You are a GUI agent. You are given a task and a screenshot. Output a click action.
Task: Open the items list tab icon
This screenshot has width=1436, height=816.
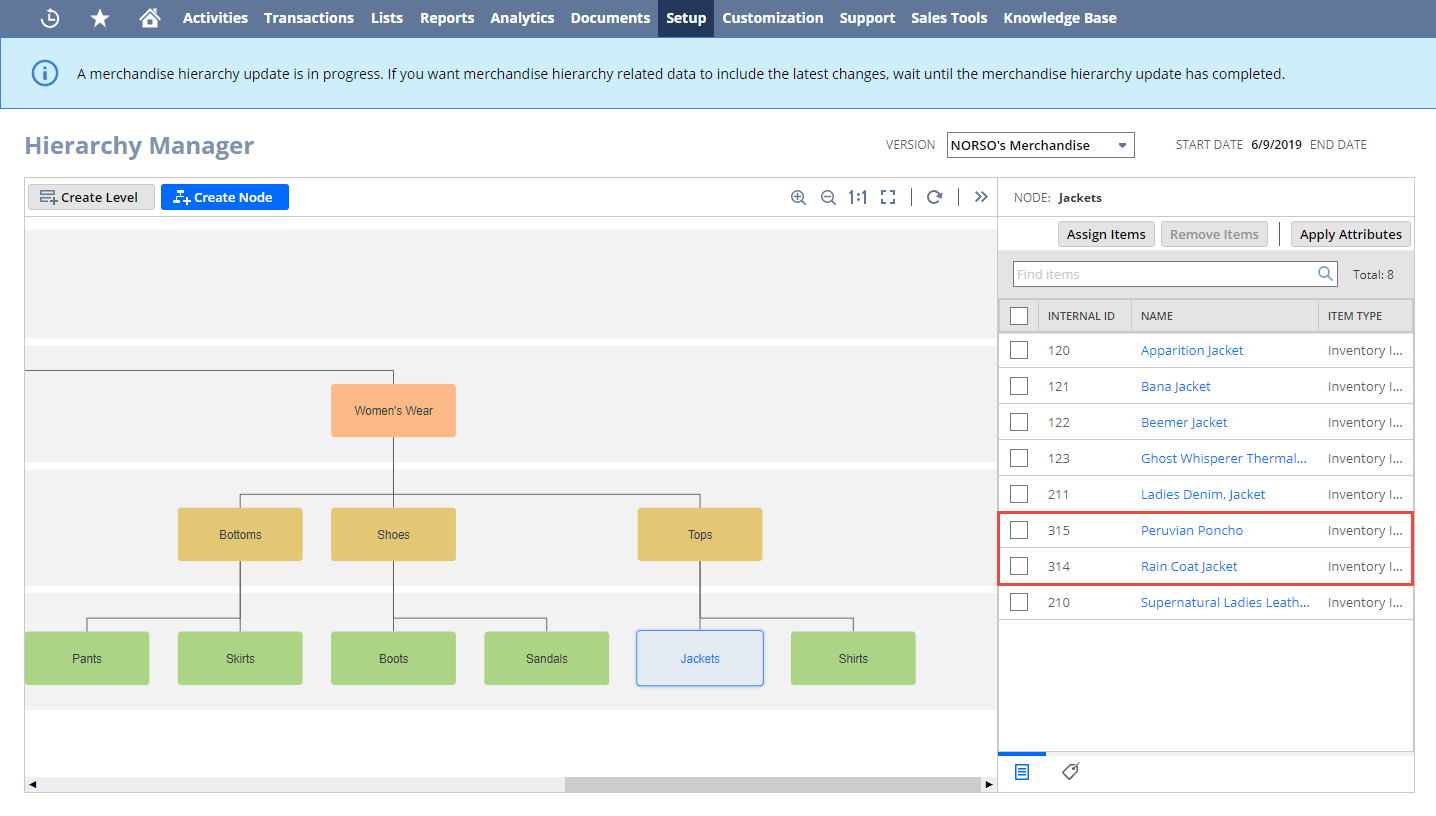pyautogui.click(x=1022, y=772)
